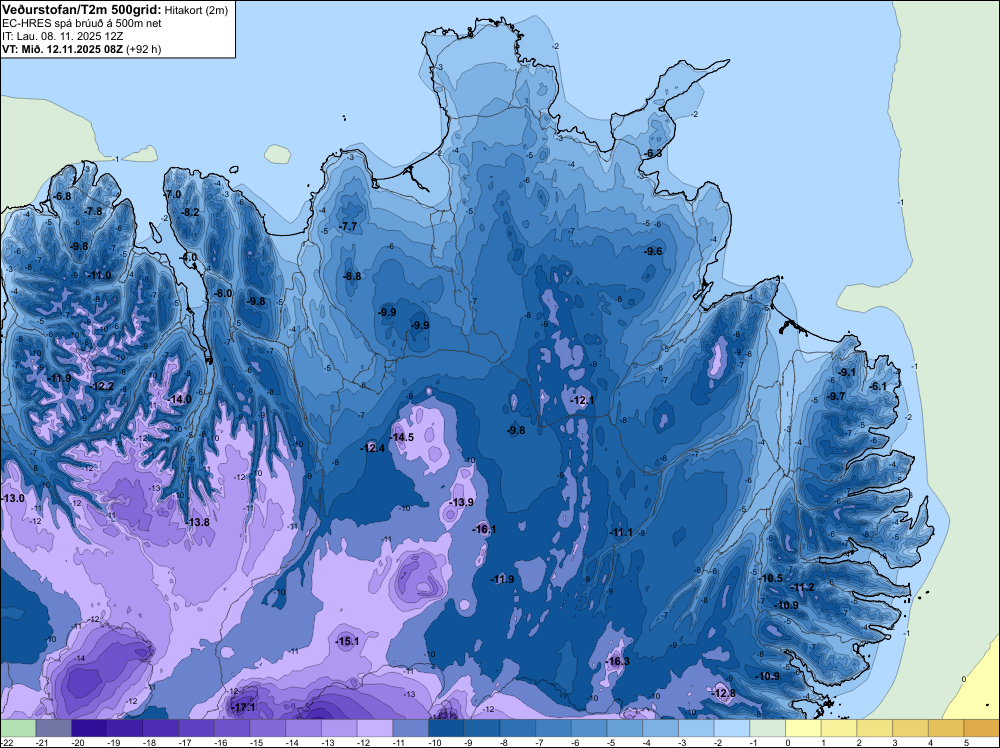The width and height of the screenshot is (1000, 748).
Task: Pick the legend swatch labeled -14
Action: 304,728
